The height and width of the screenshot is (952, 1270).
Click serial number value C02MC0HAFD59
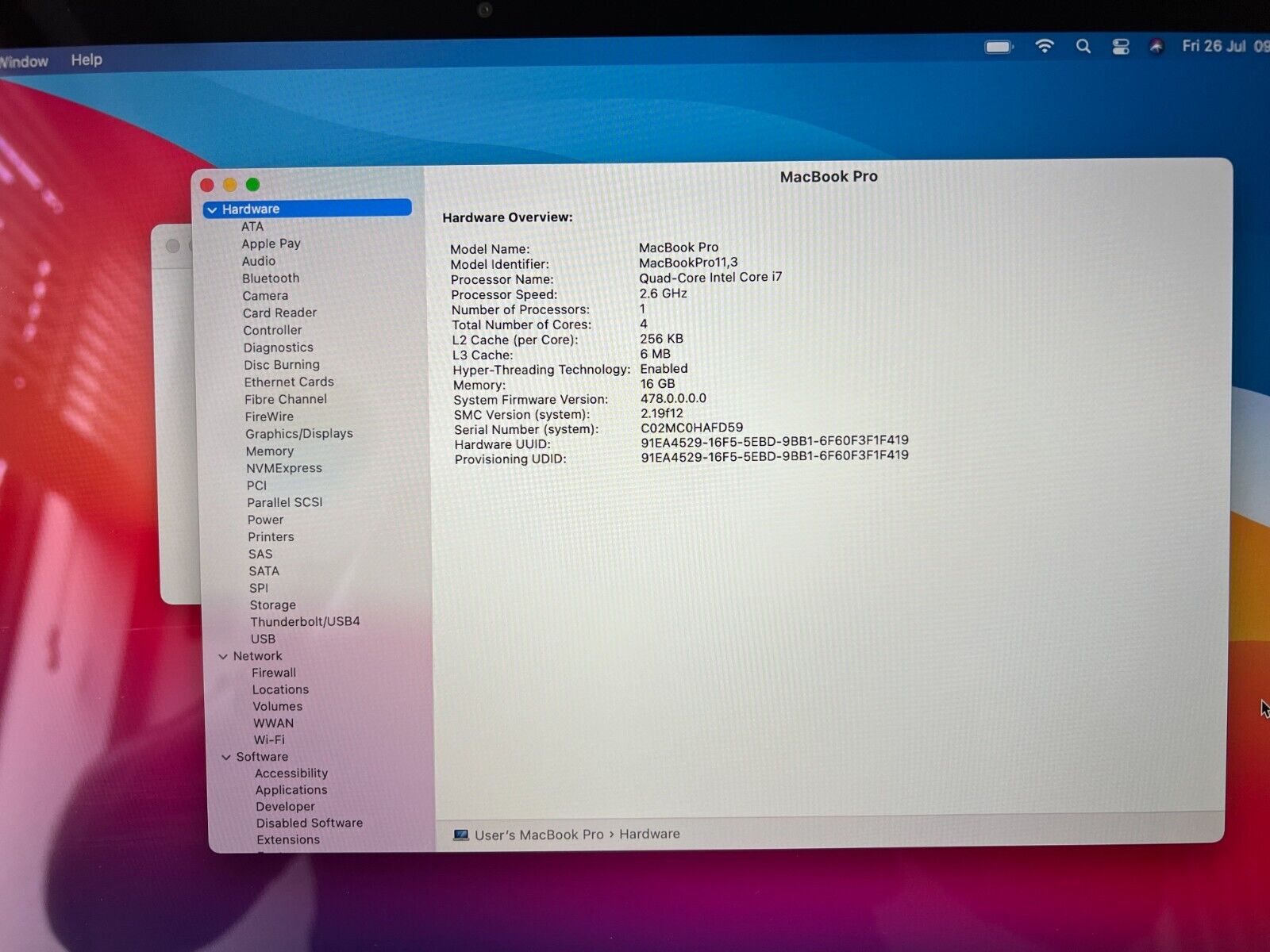(691, 428)
